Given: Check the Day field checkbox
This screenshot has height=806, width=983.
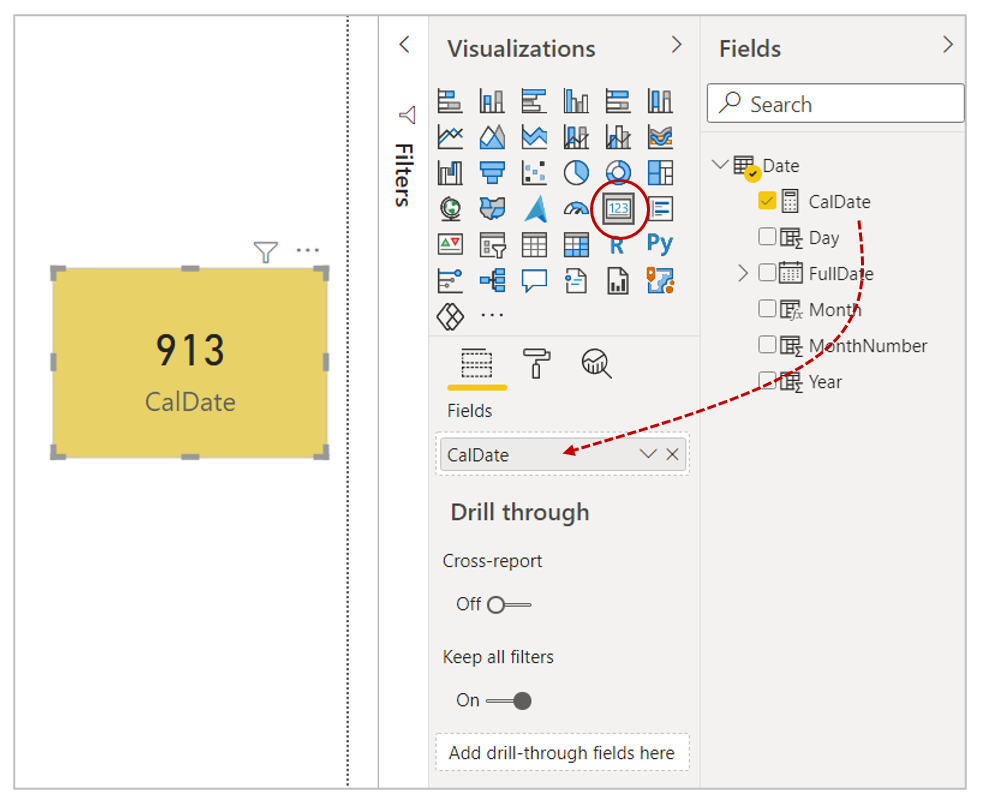Looking at the screenshot, I should click(767, 237).
